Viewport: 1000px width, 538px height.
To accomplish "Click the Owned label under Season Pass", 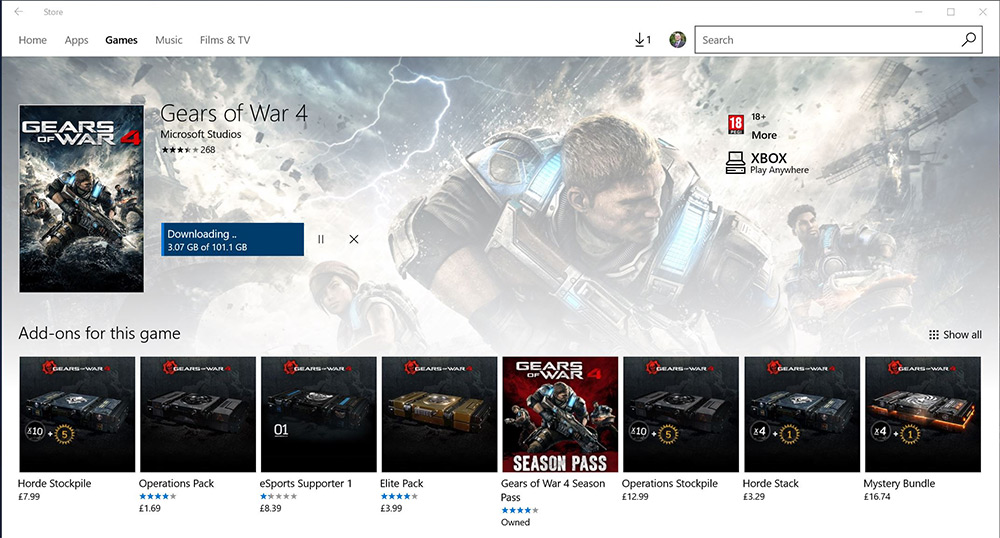I will (x=515, y=522).
